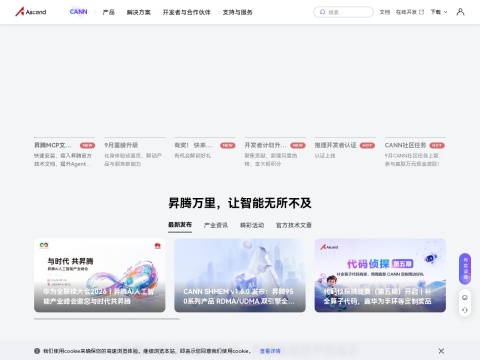
Task: Click the external-link icon beside 在线开发
Action: tap(421, 12)
